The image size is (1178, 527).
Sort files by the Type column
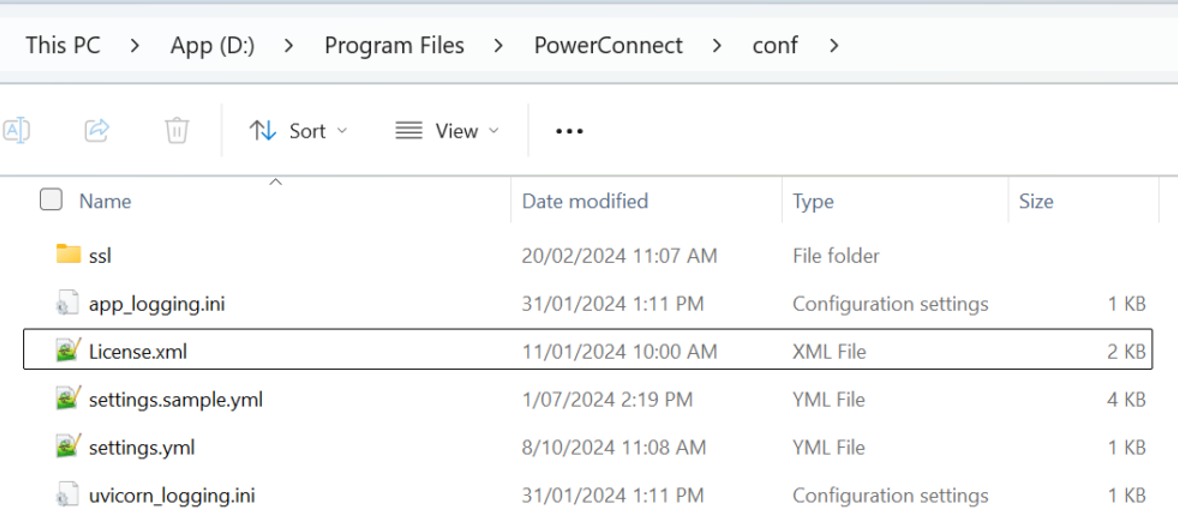(813, 201)
